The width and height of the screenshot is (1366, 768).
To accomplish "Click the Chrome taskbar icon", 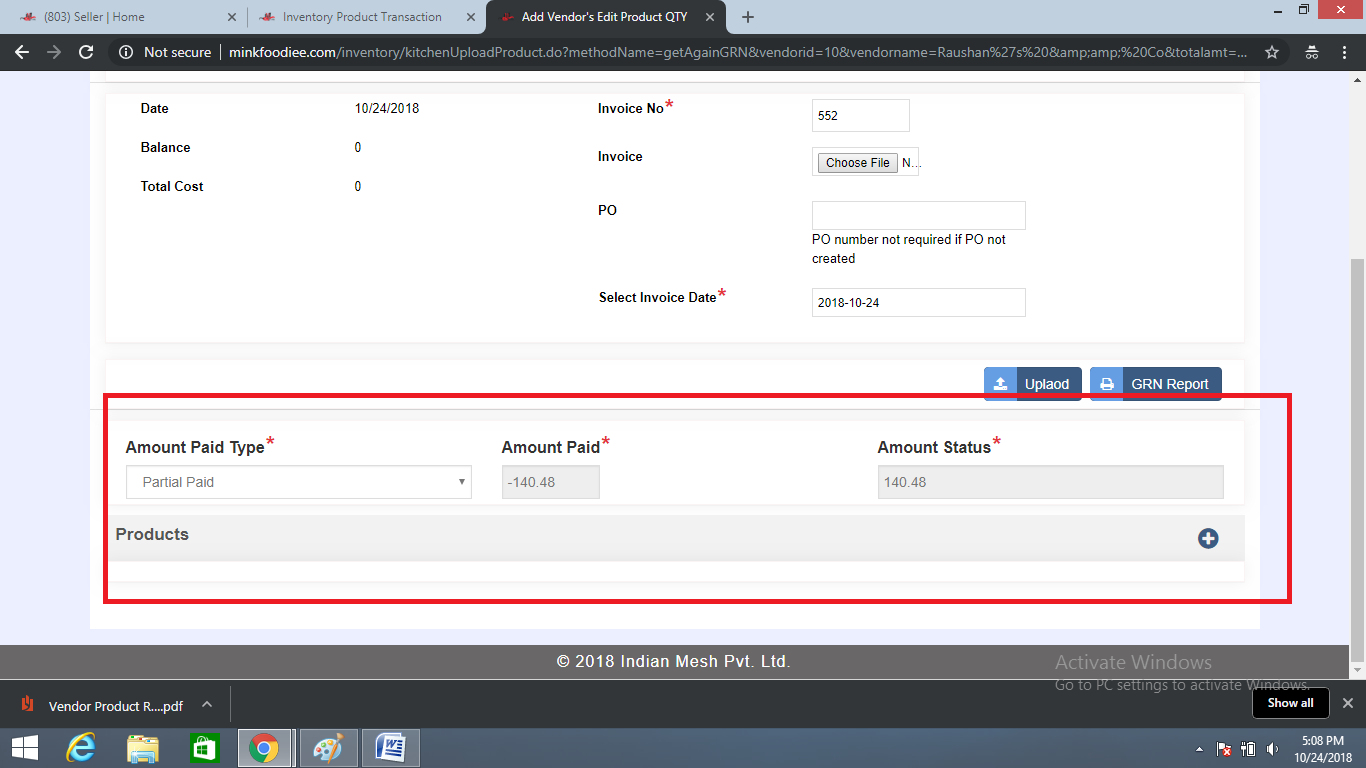I will (264, 748).
